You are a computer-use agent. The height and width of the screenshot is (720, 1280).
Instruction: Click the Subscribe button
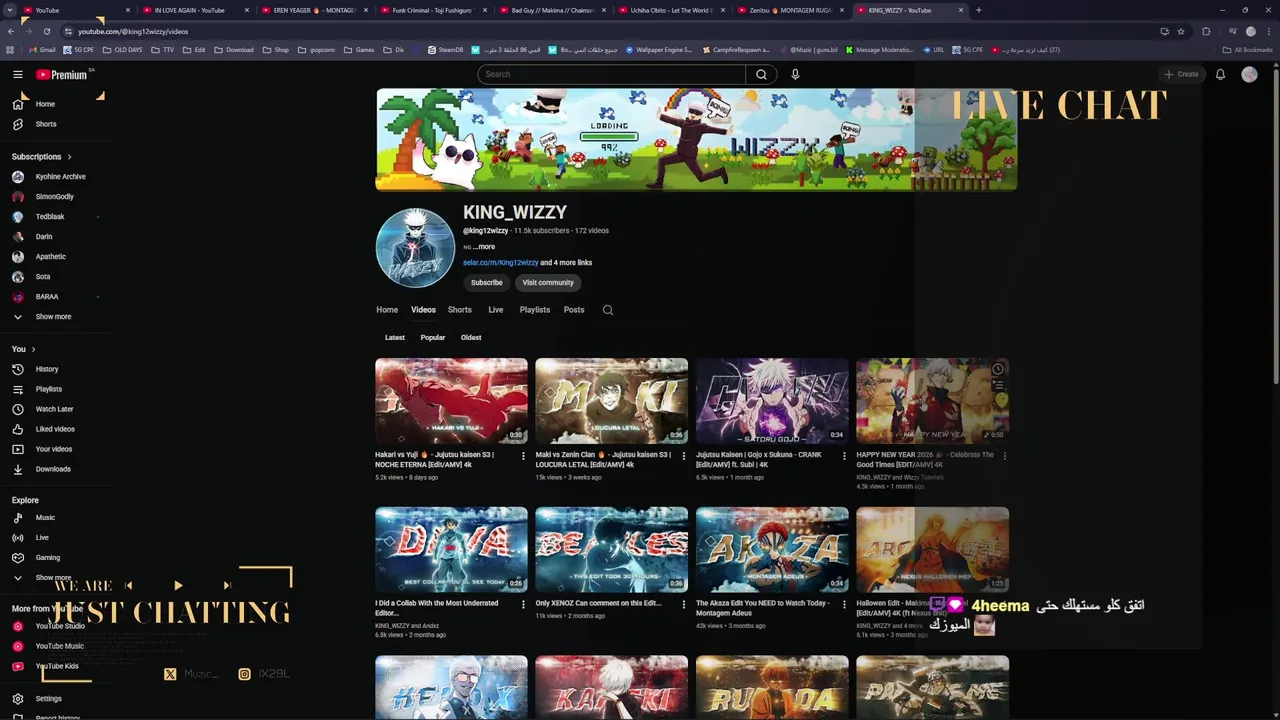(x=487, y=283)
